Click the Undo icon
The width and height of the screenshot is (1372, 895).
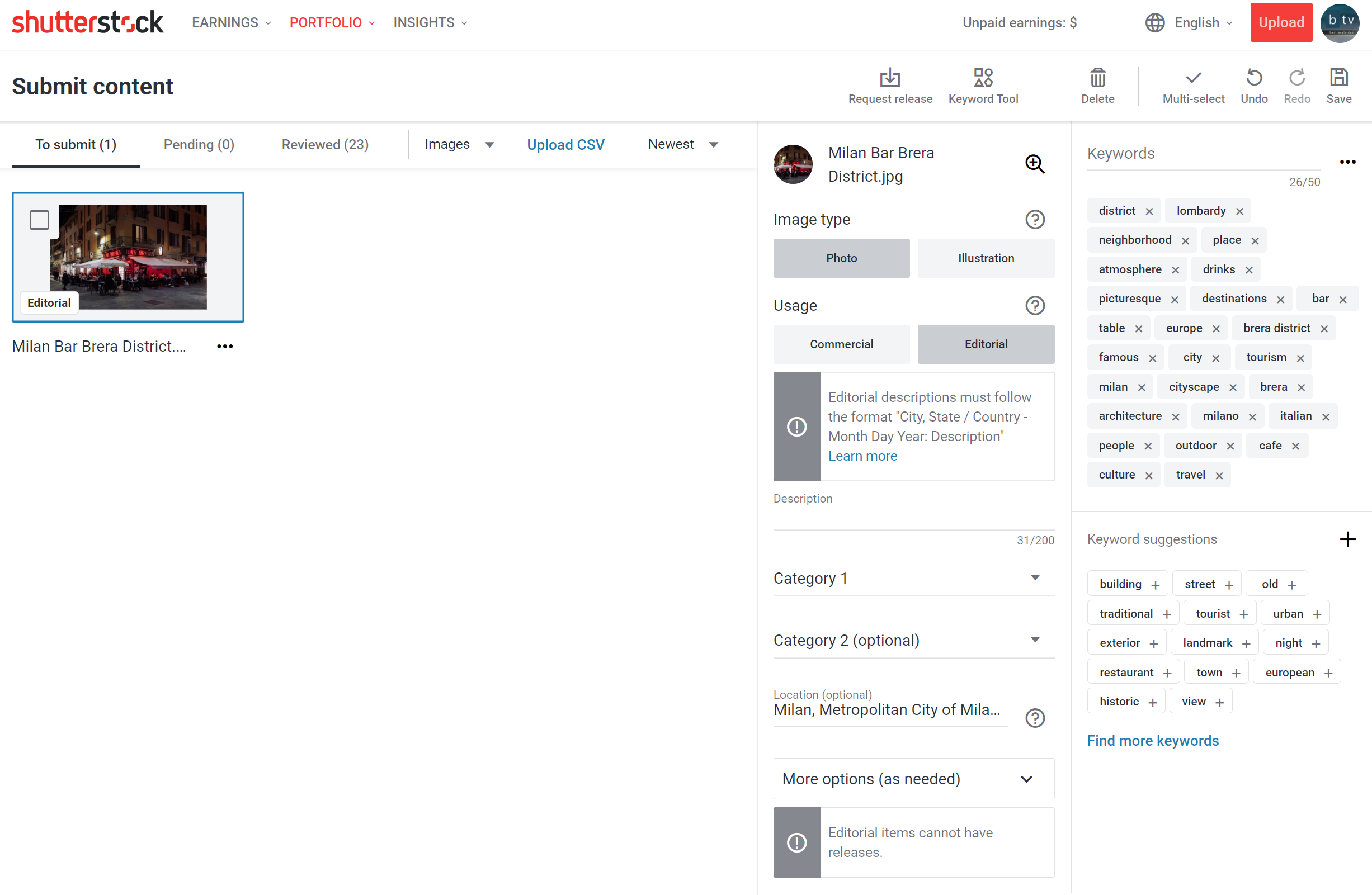(x=1253, y=78)
